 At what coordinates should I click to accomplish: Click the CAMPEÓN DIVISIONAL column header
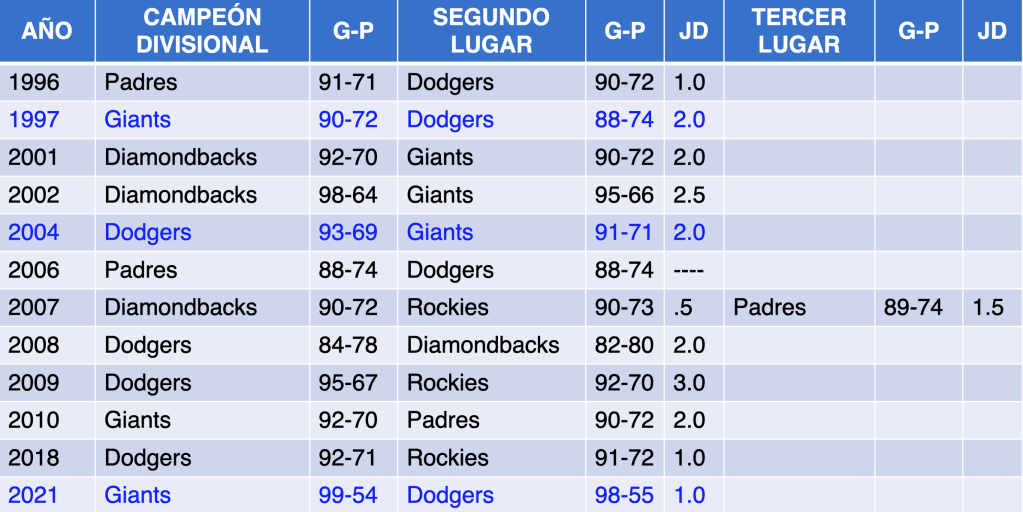point(202,31)
